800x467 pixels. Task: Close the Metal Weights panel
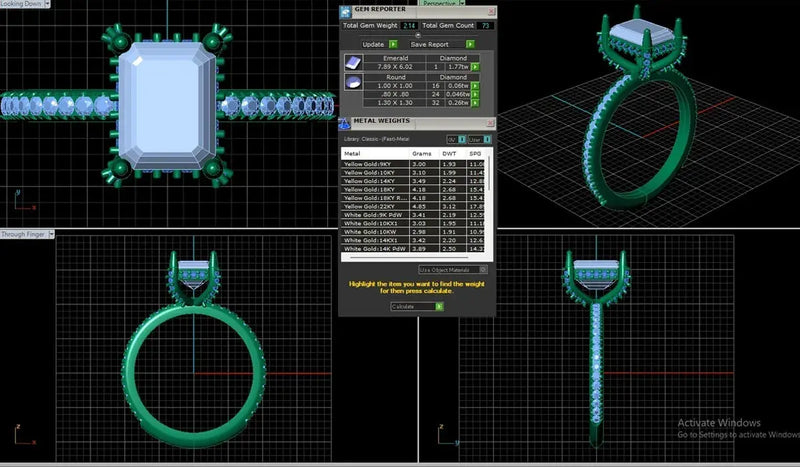coord(490,123)
